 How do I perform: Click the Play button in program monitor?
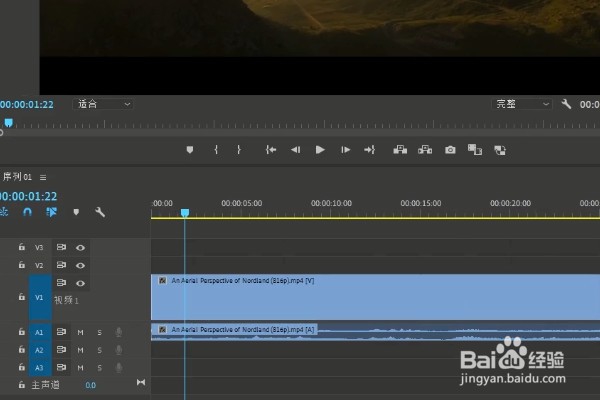coord(320,150)
